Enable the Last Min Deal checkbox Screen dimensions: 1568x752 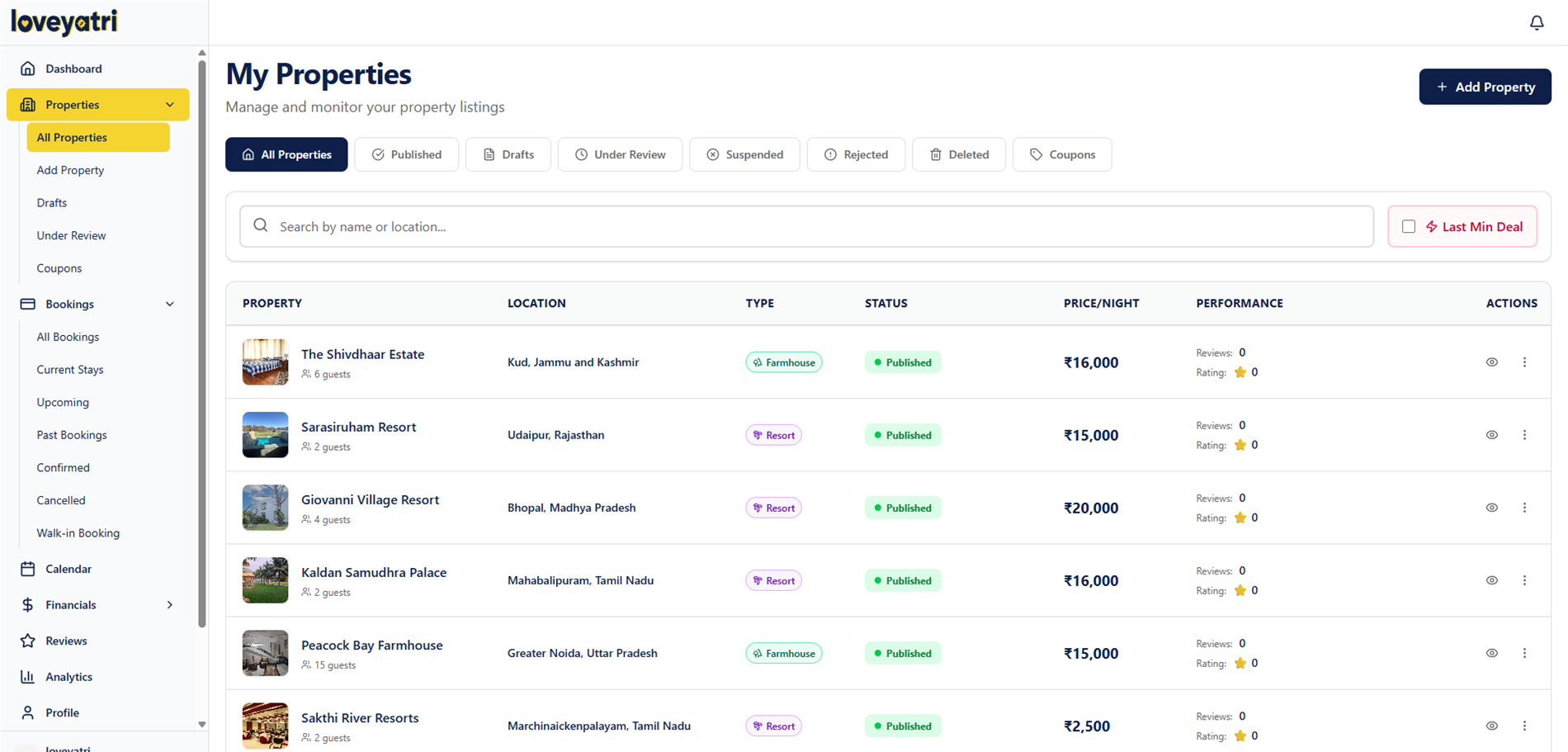1409,226
